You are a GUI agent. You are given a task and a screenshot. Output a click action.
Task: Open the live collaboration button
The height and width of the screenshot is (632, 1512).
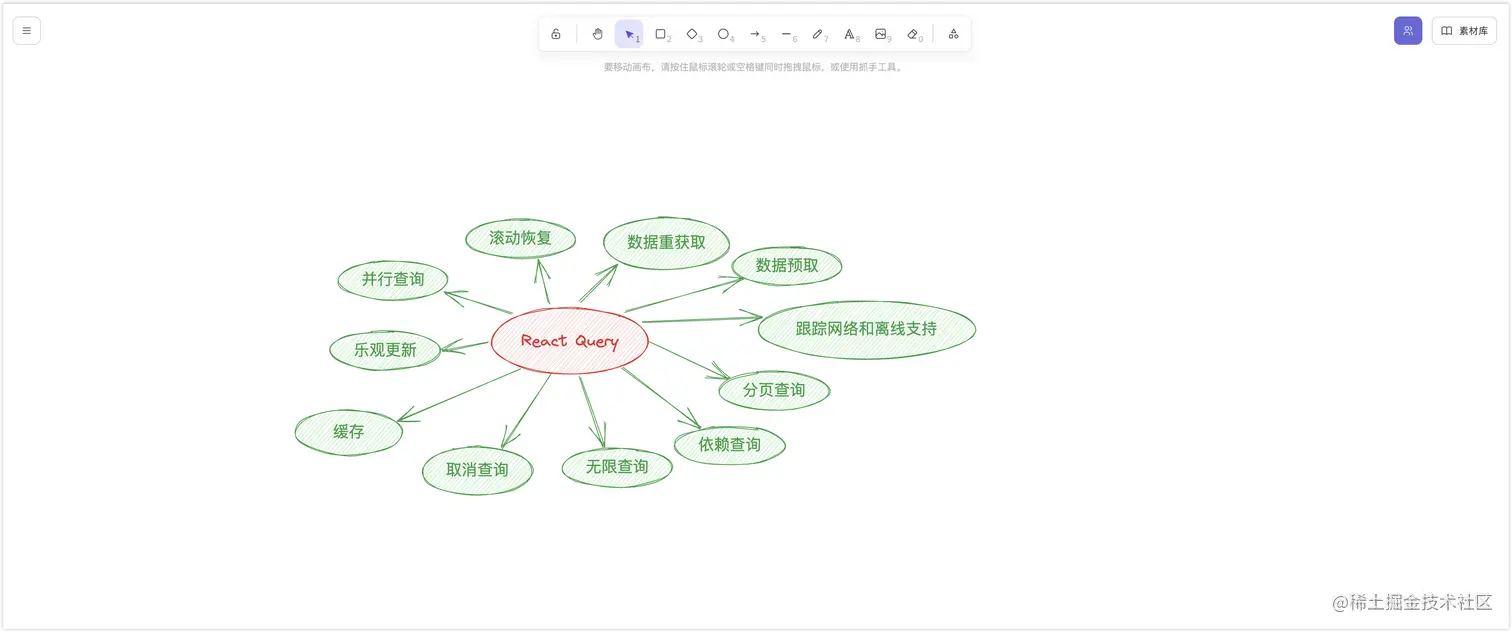1408,31
